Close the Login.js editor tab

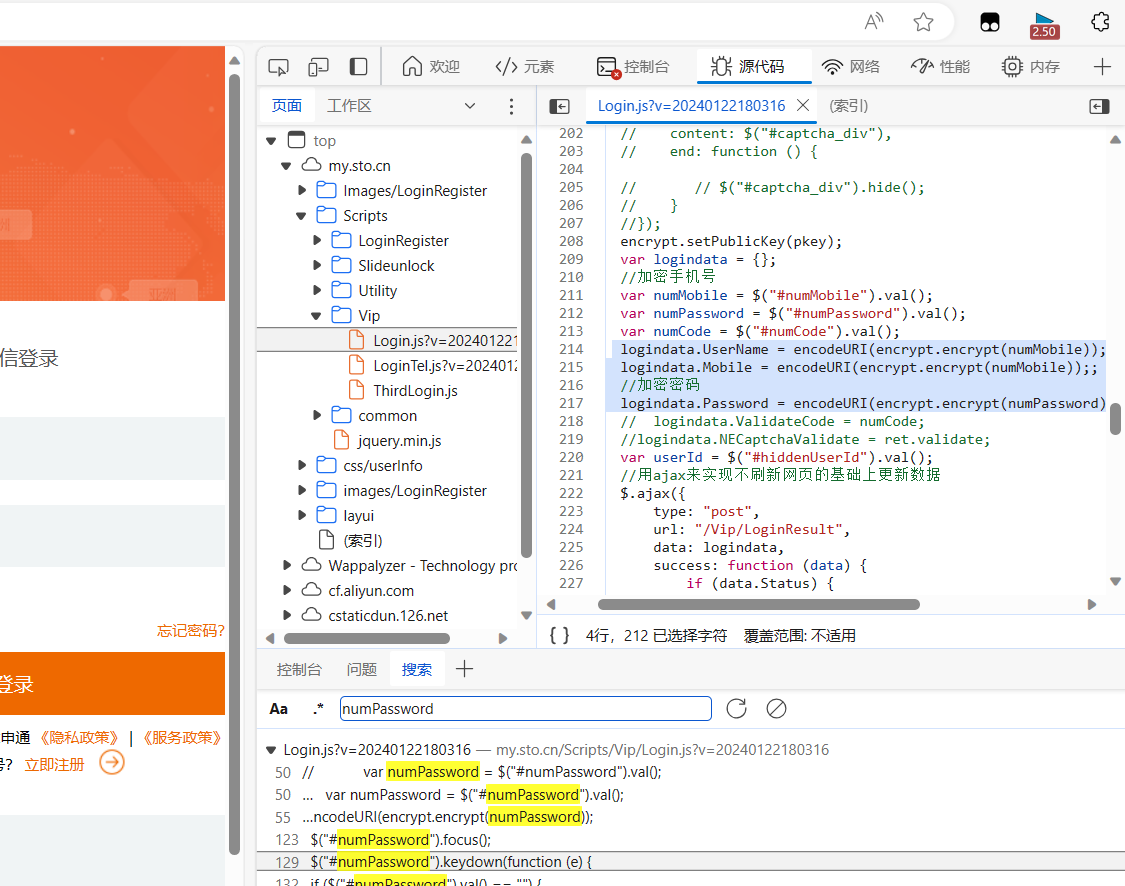click(x=804, y=105)
